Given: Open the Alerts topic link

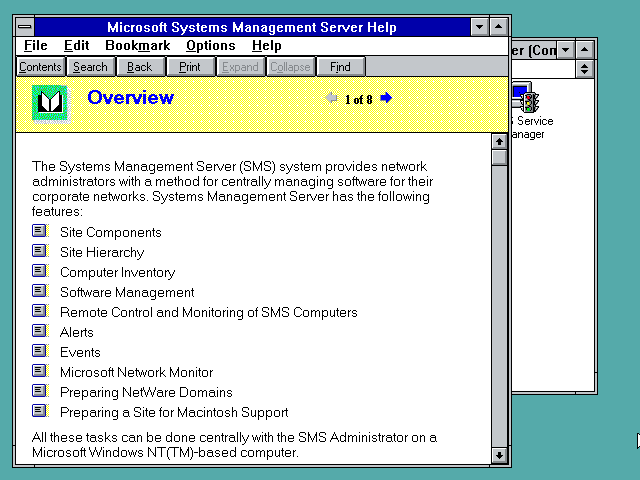Looking at the screenshot, I should click(77, 332).
